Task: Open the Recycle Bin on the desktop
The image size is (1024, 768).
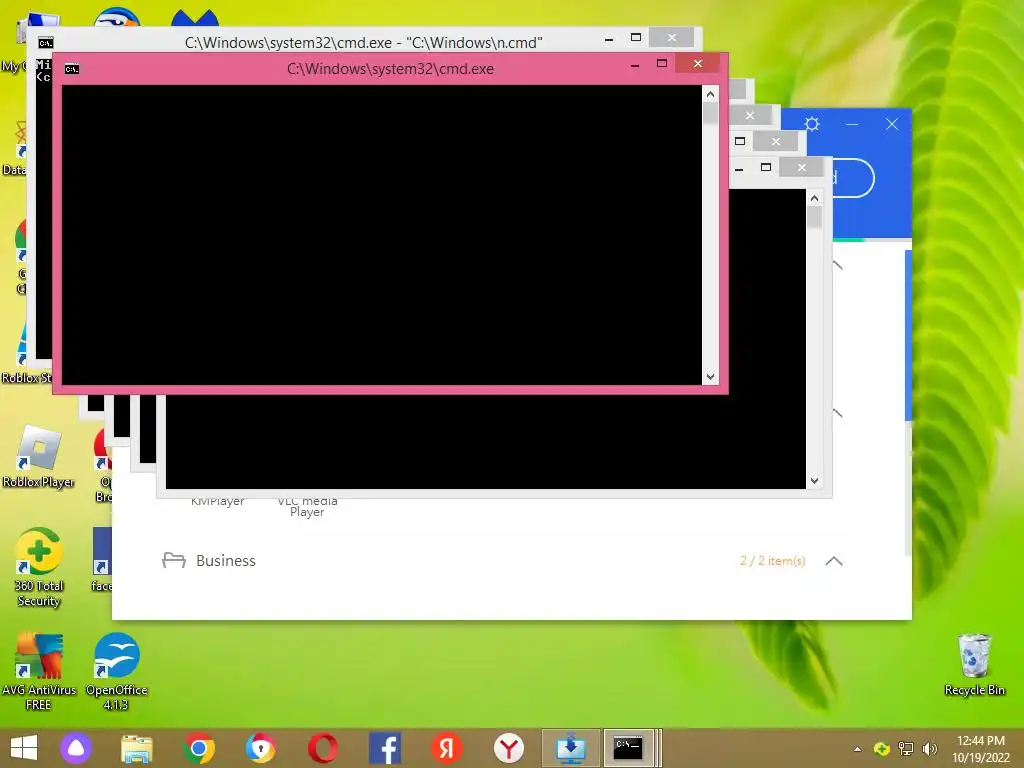Action: point(974,665)
